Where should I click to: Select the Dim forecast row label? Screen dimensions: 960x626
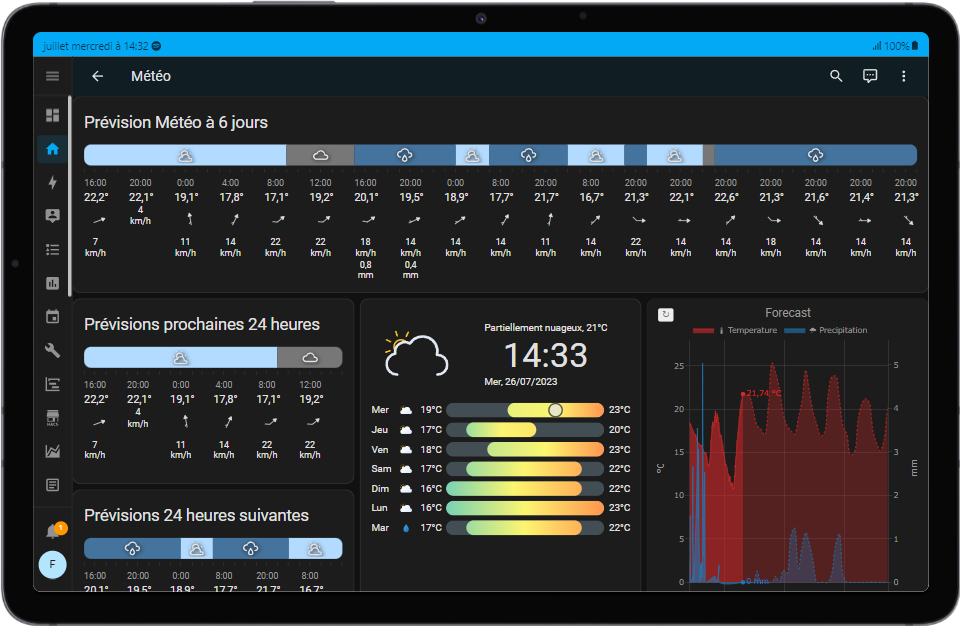click(x=380, y=489)
